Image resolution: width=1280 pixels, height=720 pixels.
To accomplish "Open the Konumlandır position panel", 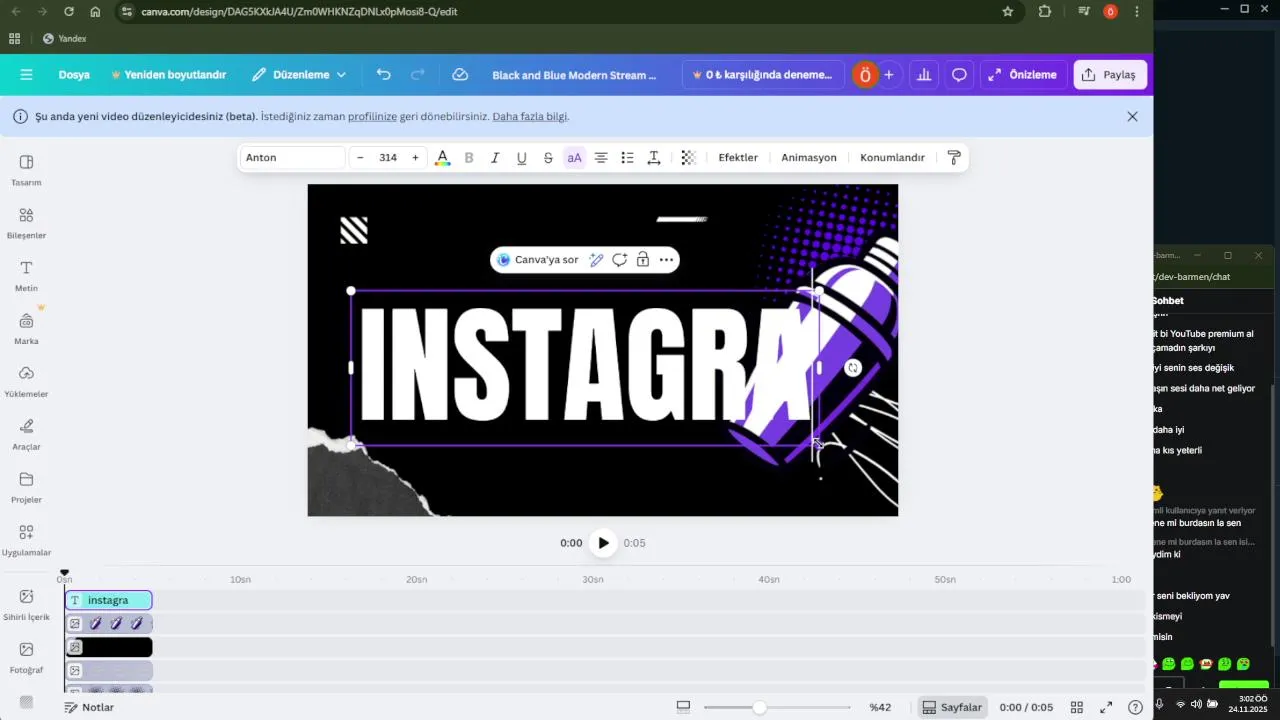I will pyautogui.click(x=892, y=158).
